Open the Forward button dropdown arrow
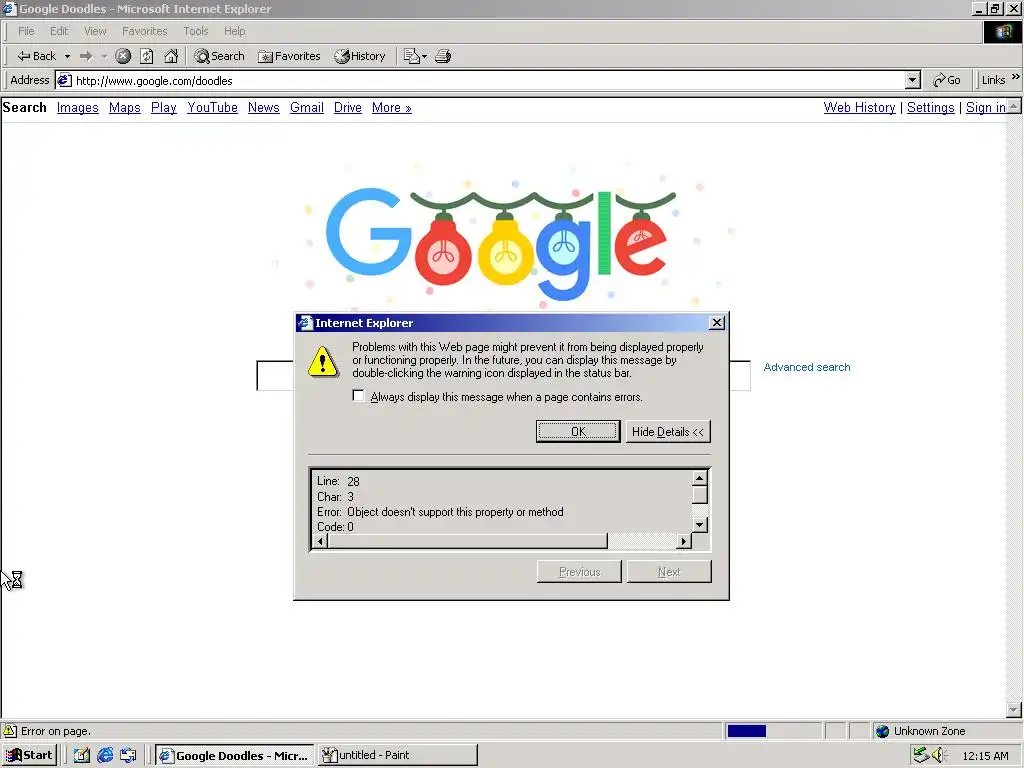 (x=104, y=56)
